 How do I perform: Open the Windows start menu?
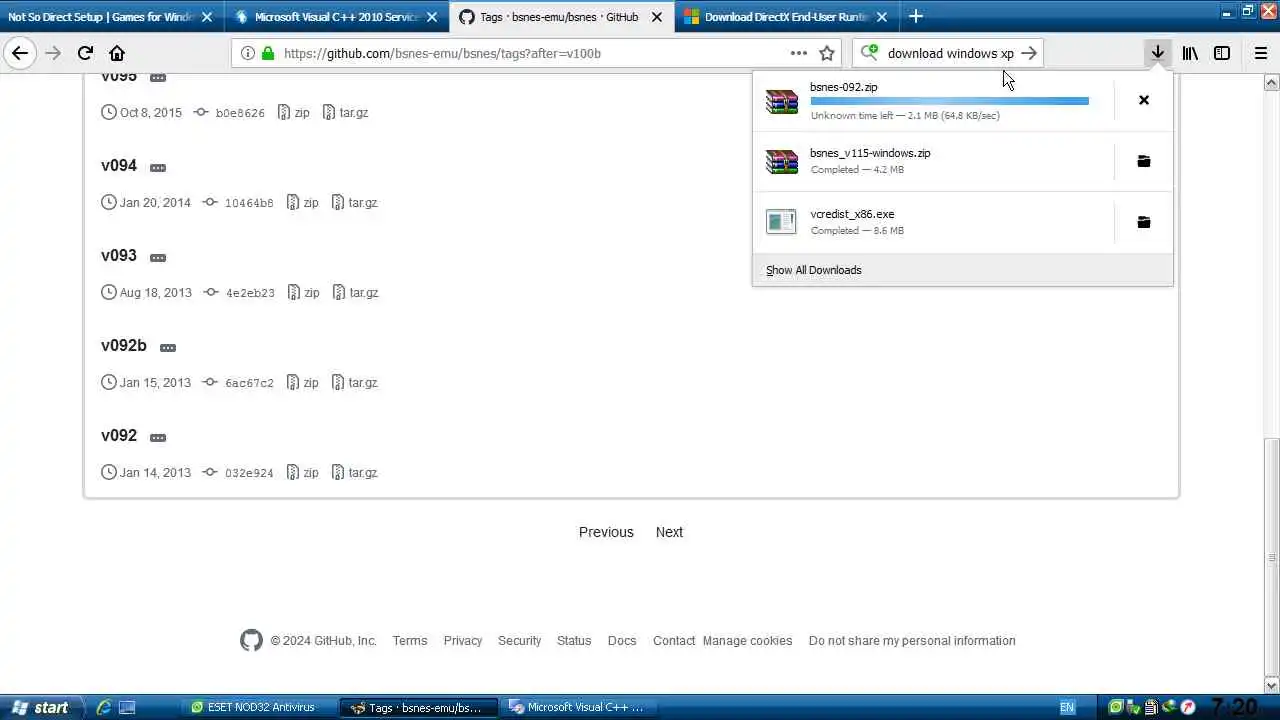pyautogui.click(x=40, y=707)
